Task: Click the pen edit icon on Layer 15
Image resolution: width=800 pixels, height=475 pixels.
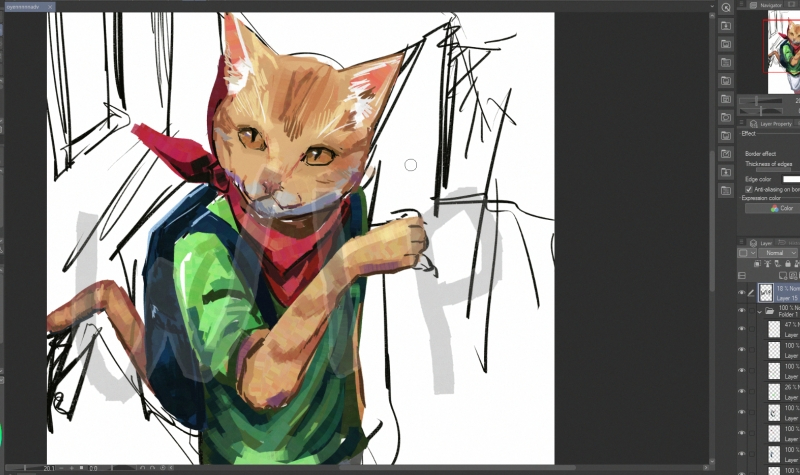Action: coord(751,293)
